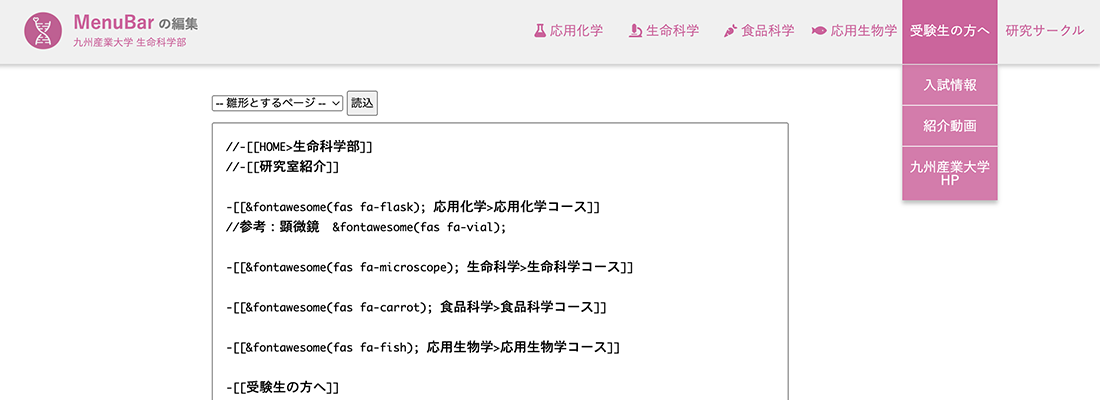Click the flask icon beside 応用化学

[540, 31]
